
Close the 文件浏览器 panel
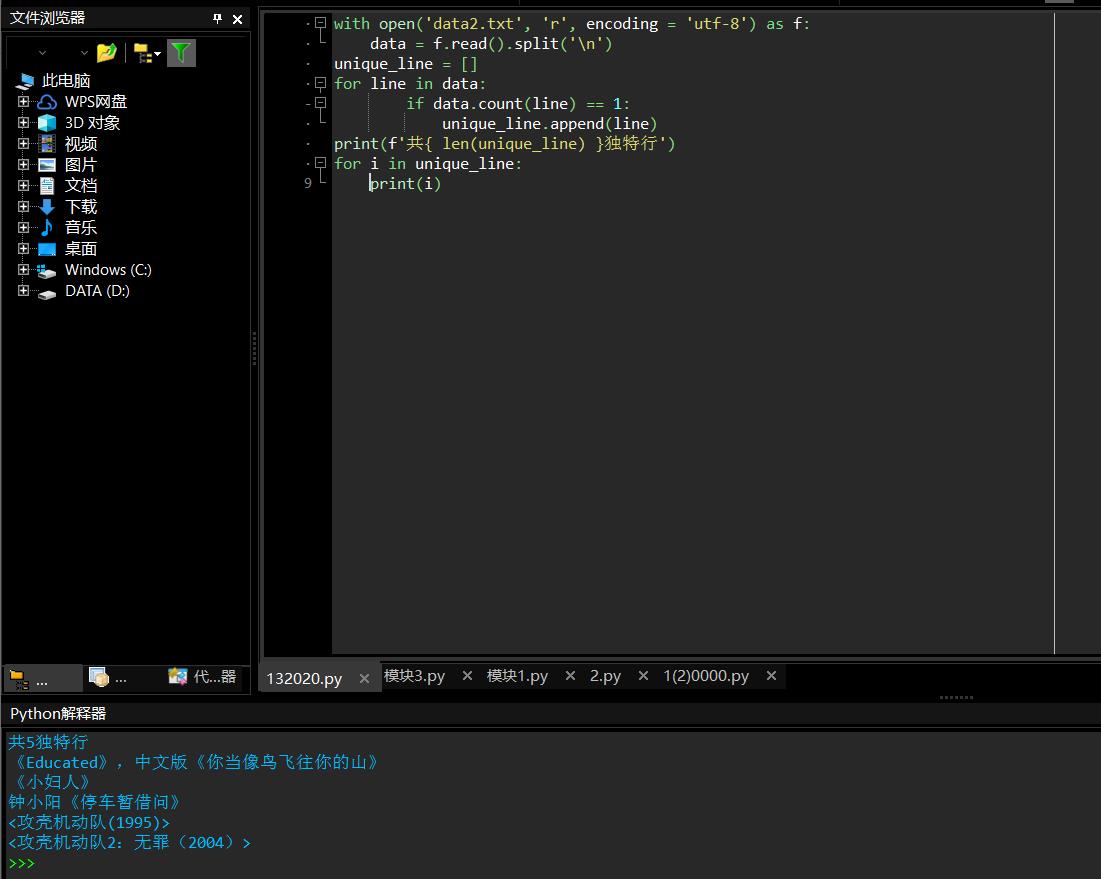click(237, 19)
